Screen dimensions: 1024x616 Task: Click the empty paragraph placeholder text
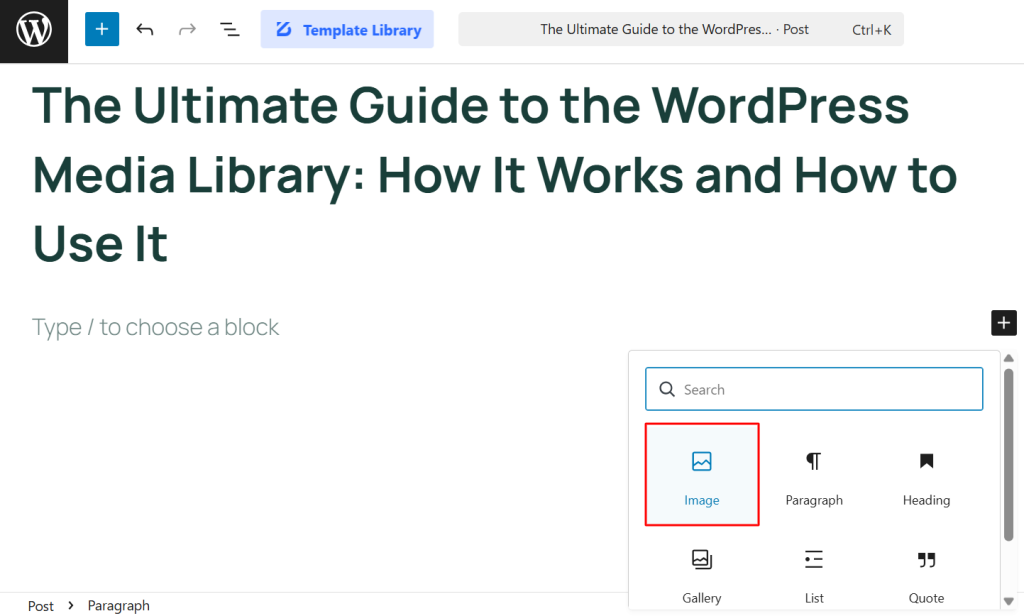click(x=155, y=326)
